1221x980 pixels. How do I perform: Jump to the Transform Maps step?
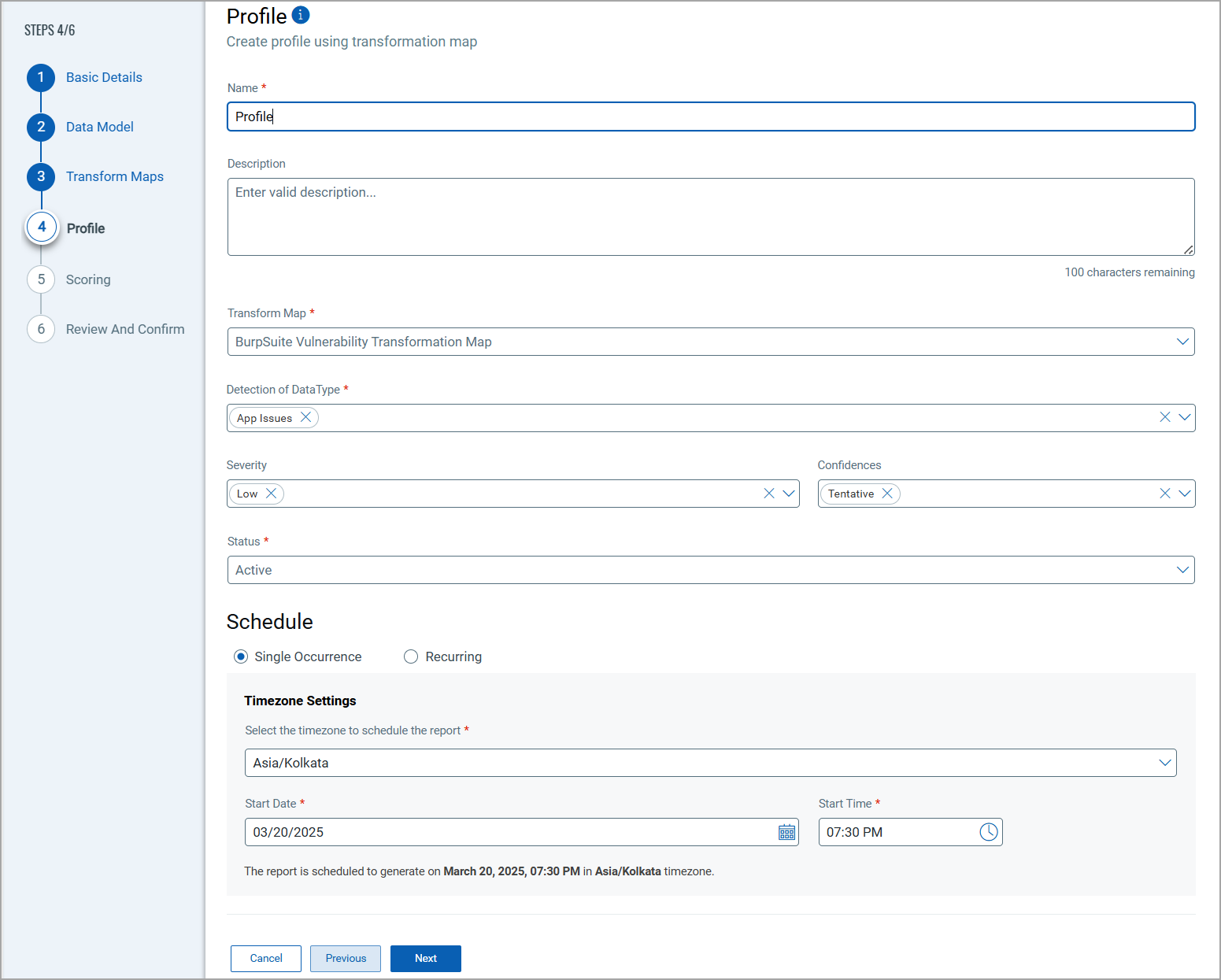tap(114, 176)
